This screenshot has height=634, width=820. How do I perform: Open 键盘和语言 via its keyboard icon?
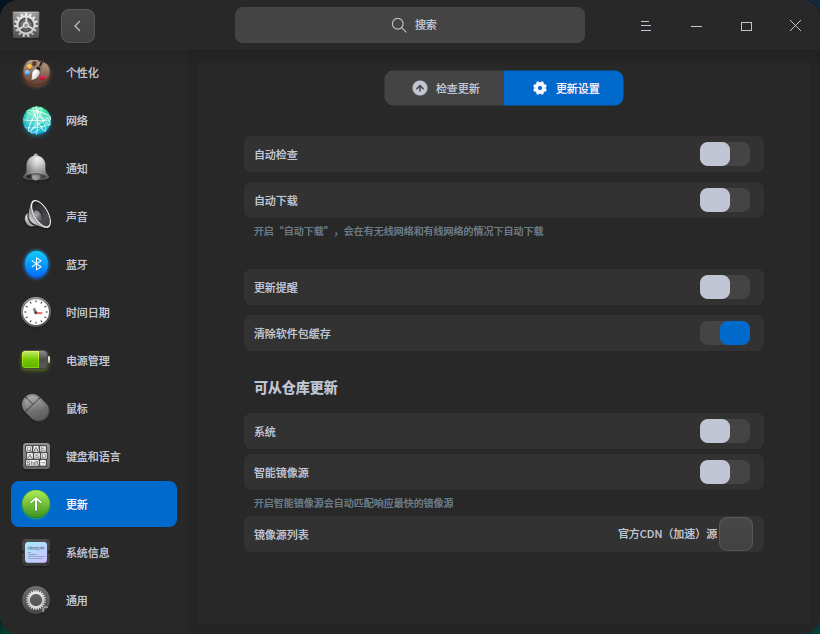[x=36, y=456]
